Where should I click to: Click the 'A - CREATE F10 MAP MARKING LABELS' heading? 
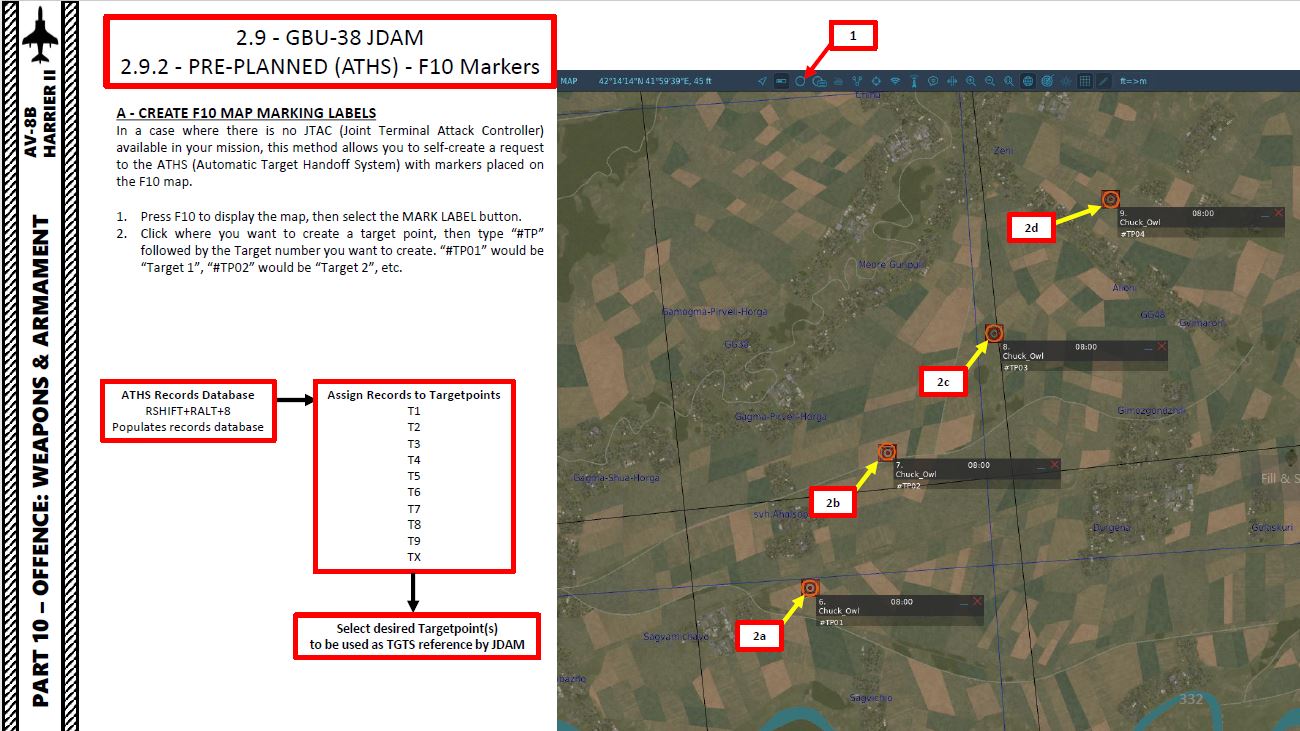(246, 113)
